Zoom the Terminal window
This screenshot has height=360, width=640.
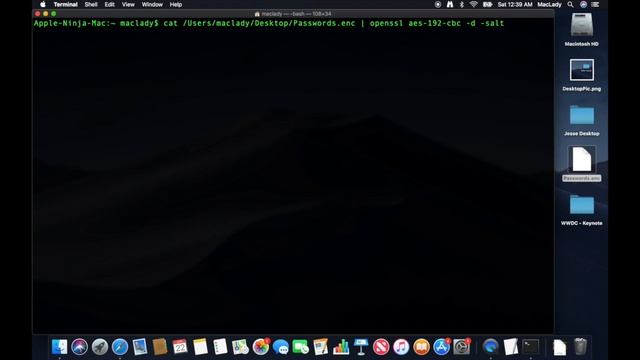(53, 14)
